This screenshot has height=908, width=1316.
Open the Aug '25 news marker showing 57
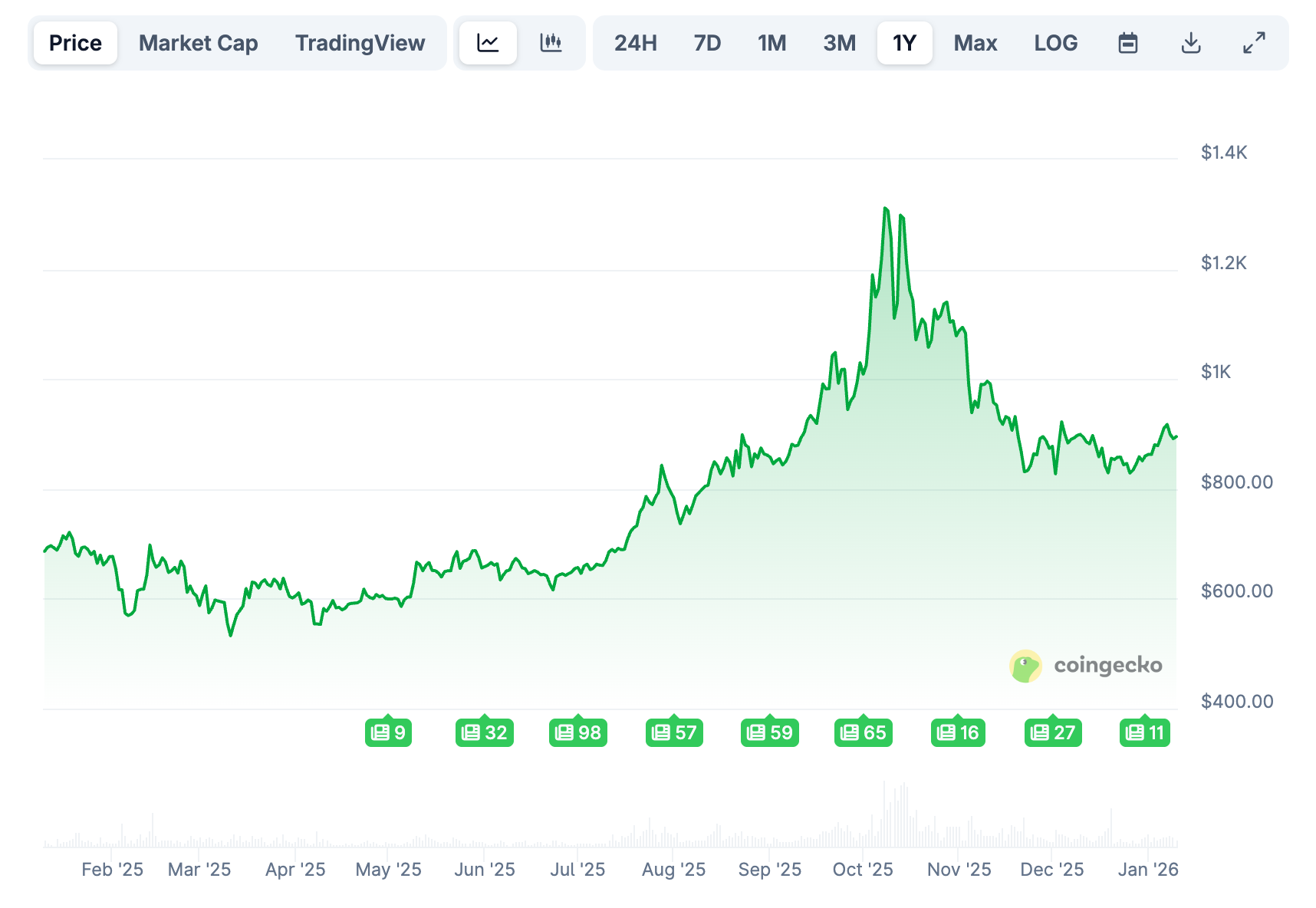[x=674, y=732]
